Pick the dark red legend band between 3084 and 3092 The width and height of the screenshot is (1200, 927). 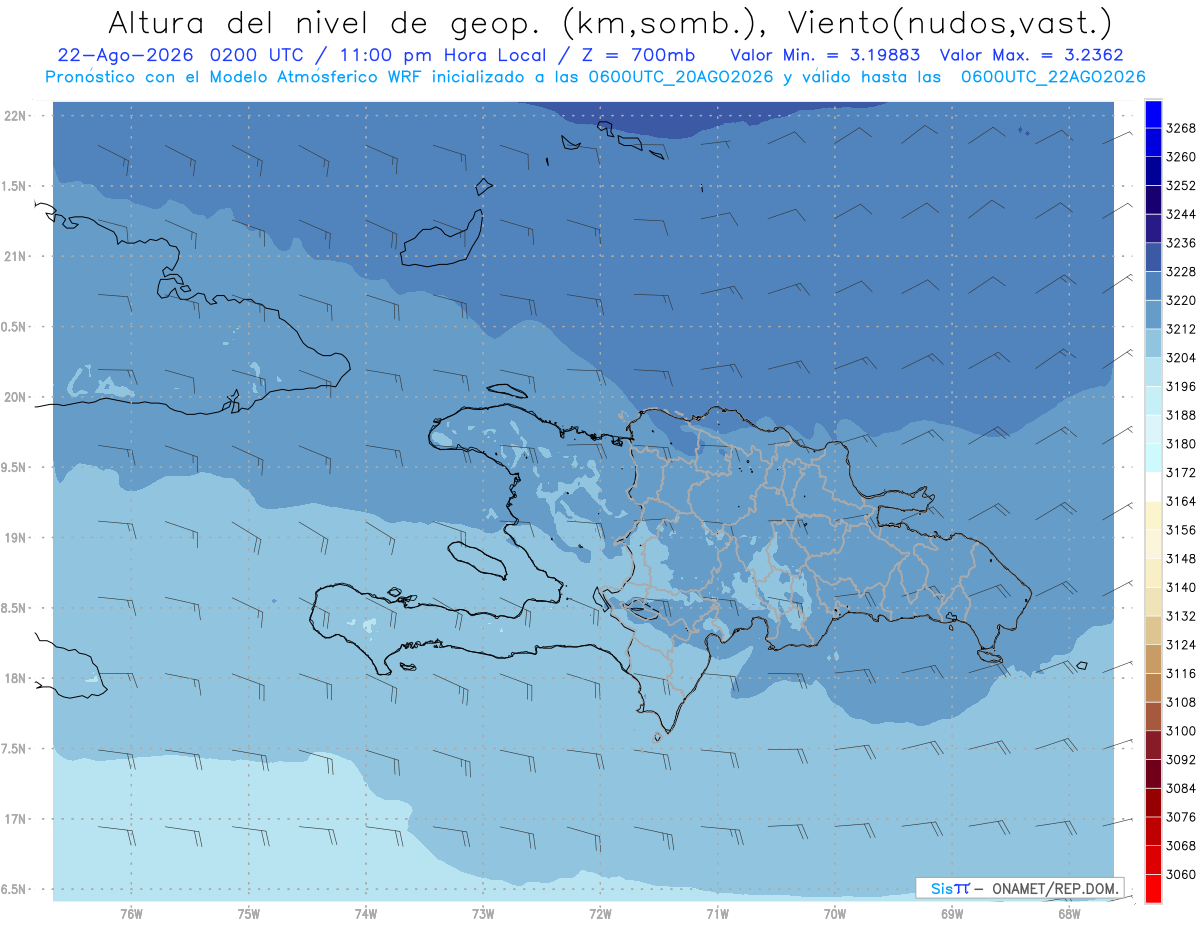click(1152, 774)
